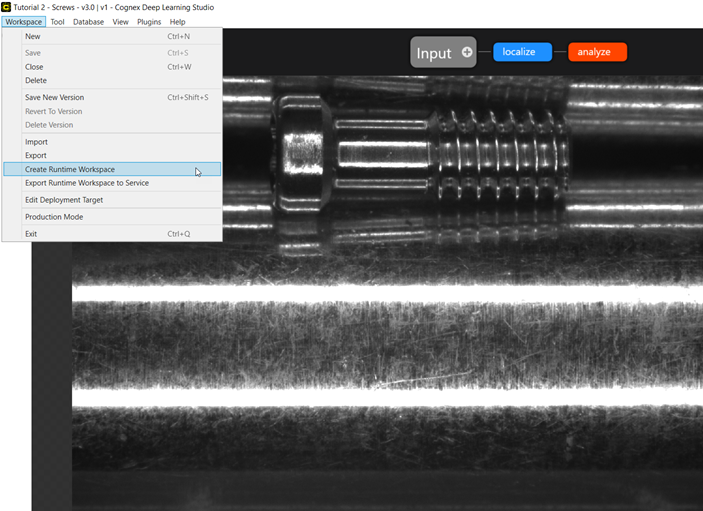The width and height of the screenshot is (703, 511).
Task: Open Edit Deployment Target option
Action: coord(64,200)
